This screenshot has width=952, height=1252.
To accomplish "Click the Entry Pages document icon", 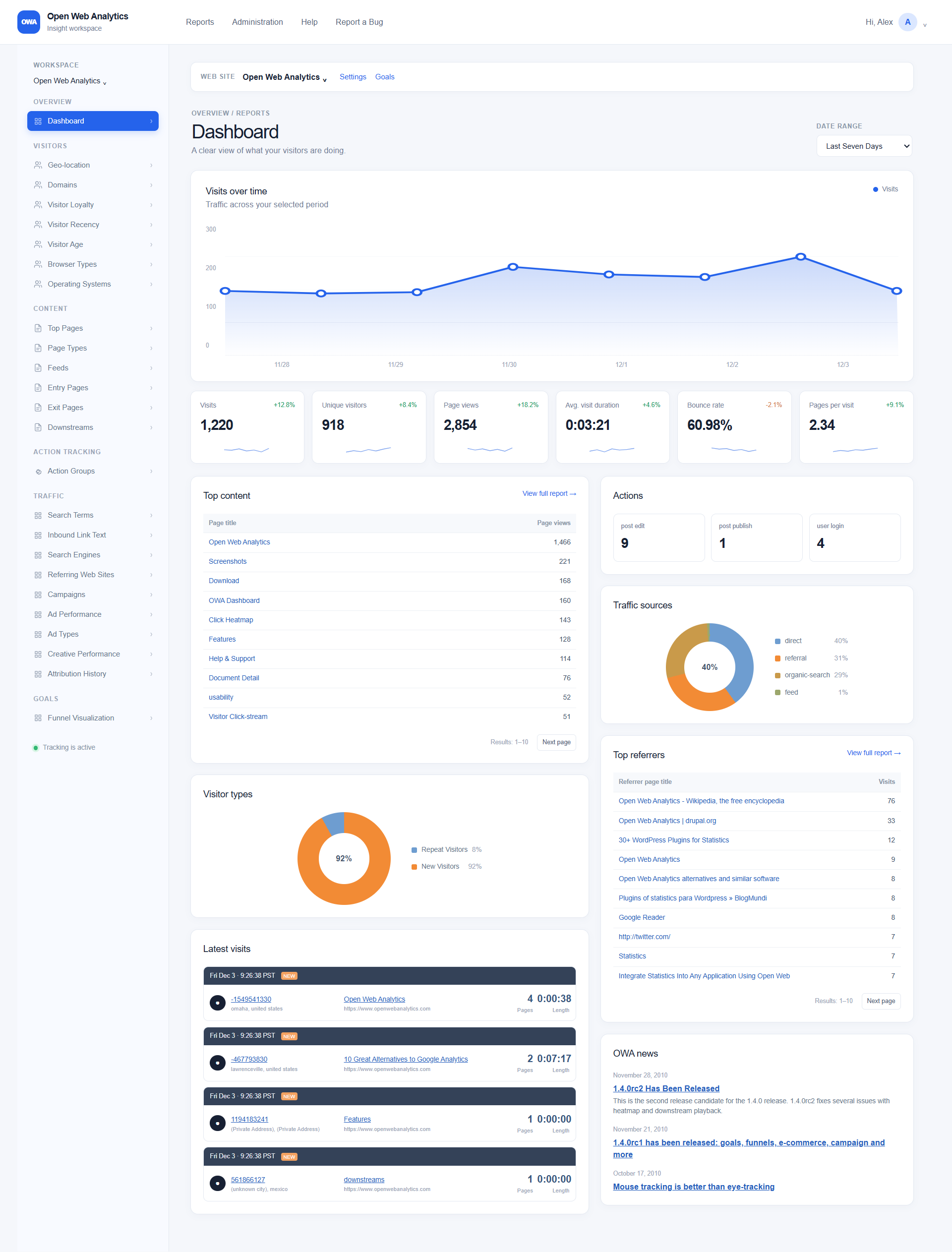I will click(x=38, y=388).
